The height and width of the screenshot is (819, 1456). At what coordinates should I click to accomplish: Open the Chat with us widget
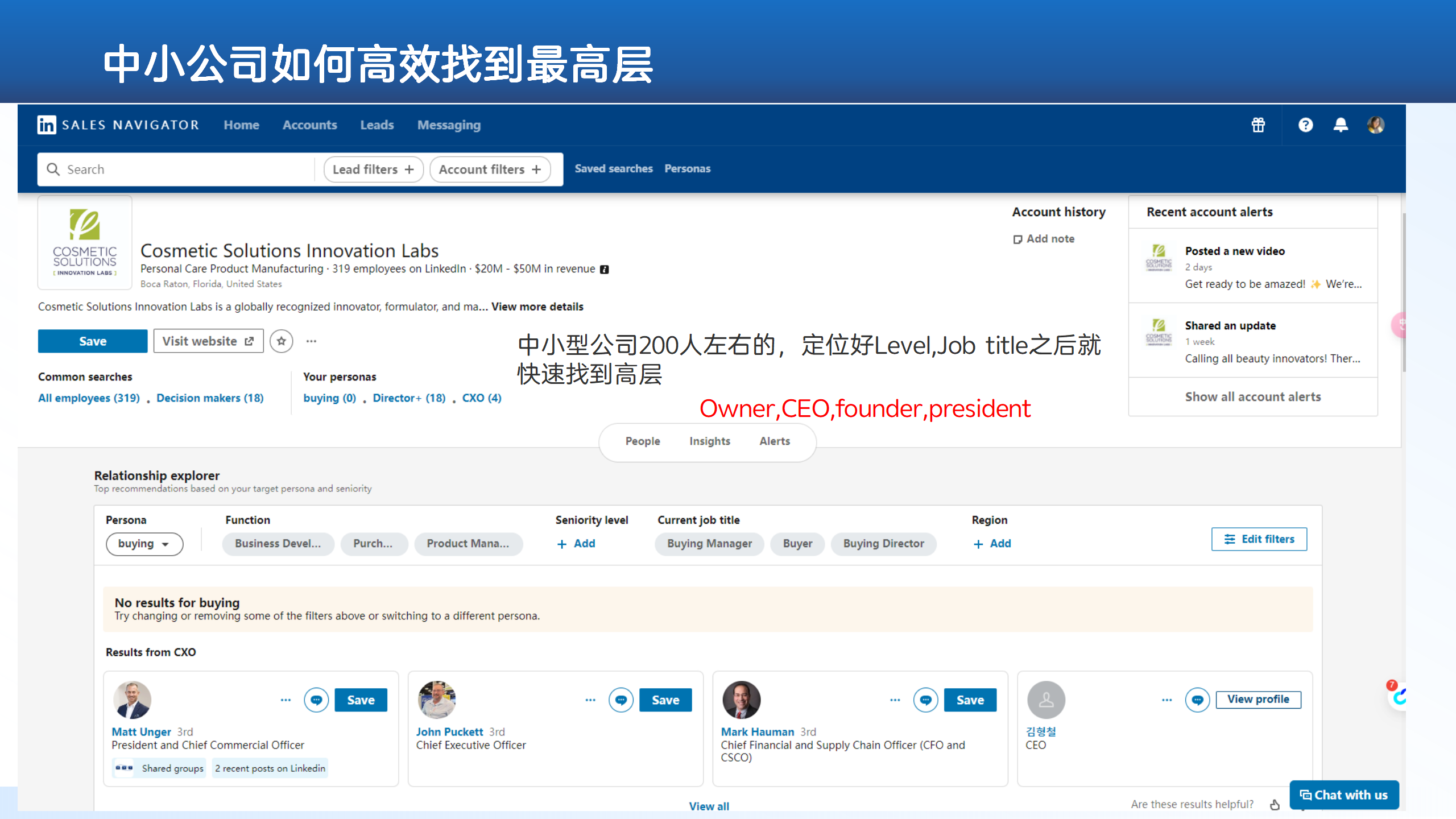tap(1344, 795)
